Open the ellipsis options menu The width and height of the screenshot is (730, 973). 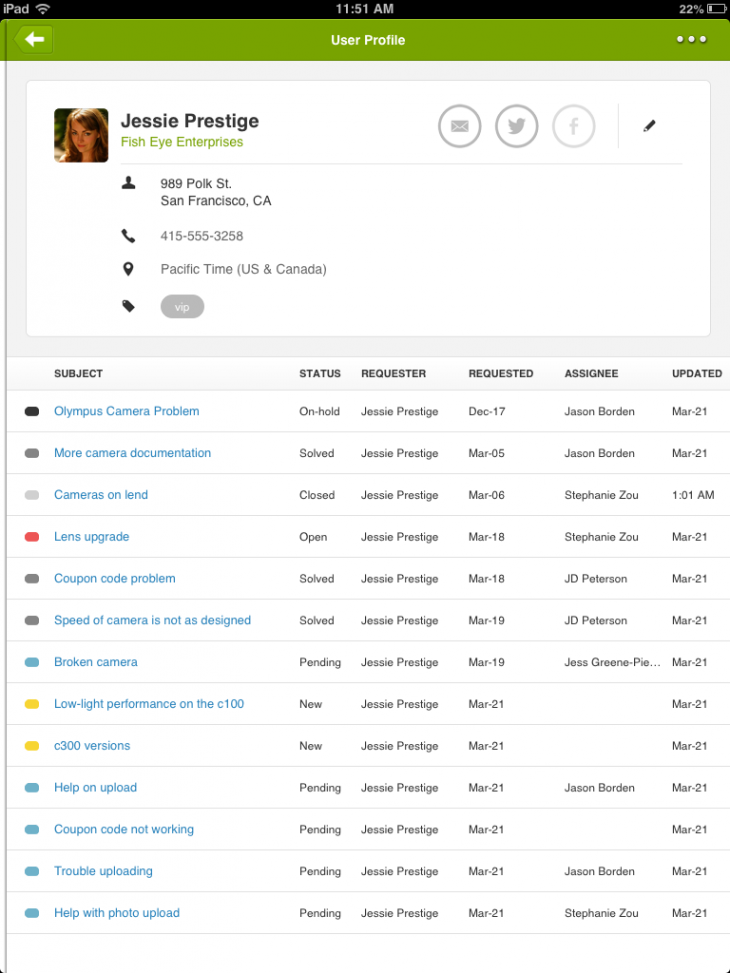point(692,39)
